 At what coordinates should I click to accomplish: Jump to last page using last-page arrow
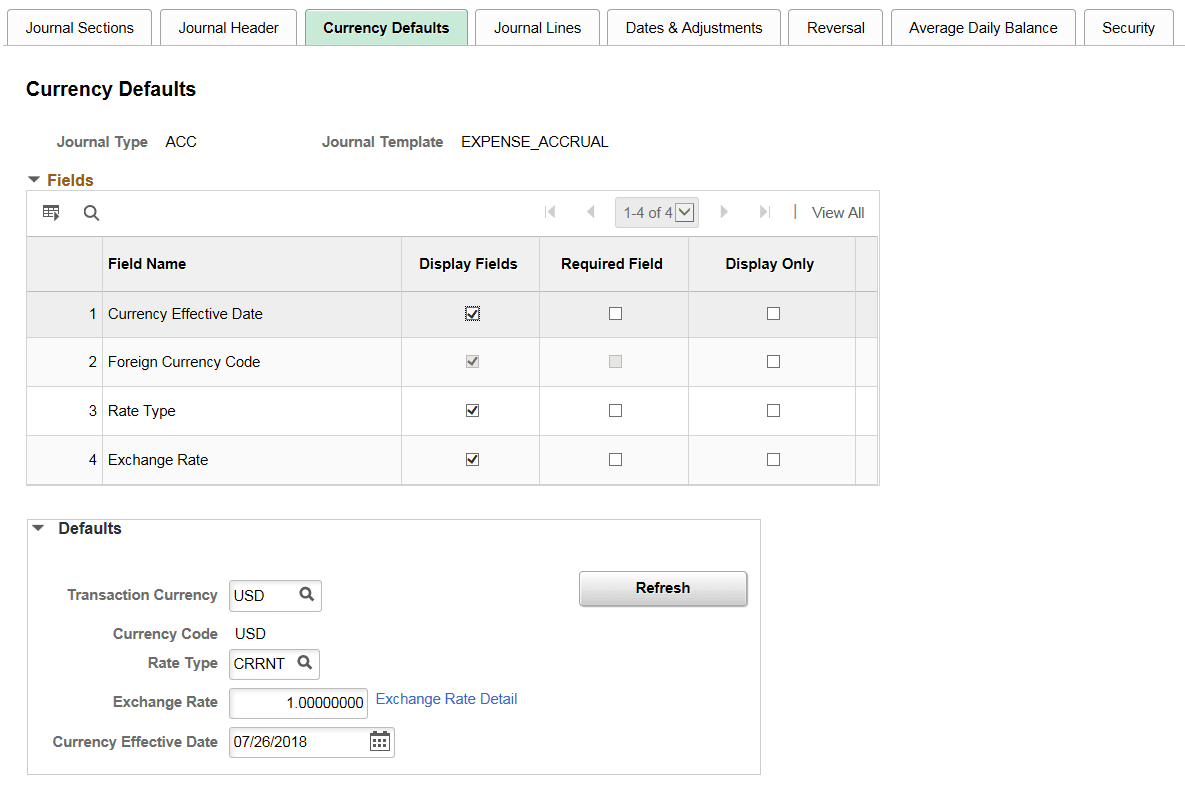coord(764,212)
